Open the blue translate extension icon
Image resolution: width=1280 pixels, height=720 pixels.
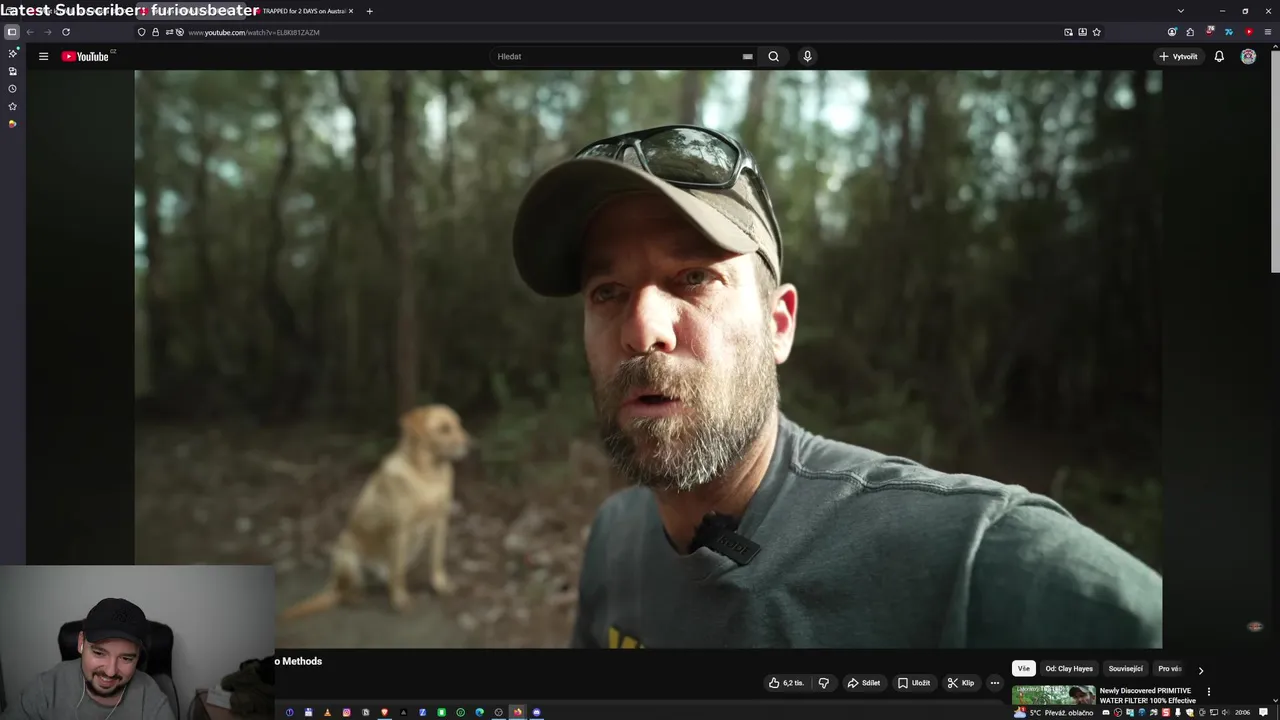click(x=1229, y=32)
